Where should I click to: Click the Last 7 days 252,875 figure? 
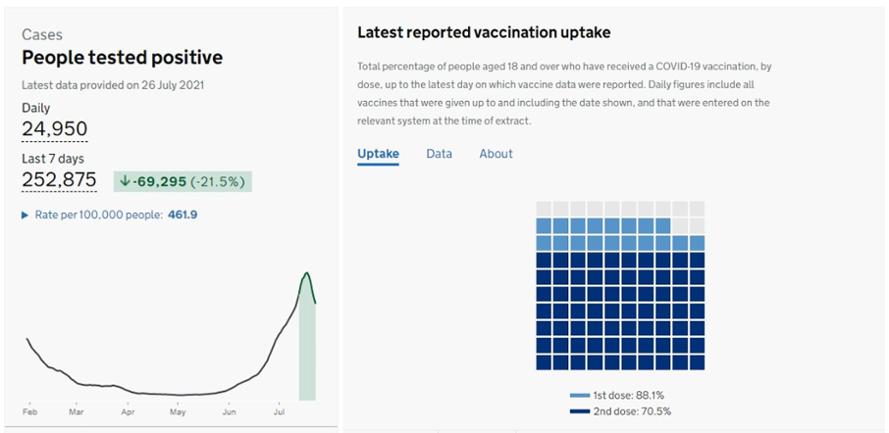tap(59, 180)
